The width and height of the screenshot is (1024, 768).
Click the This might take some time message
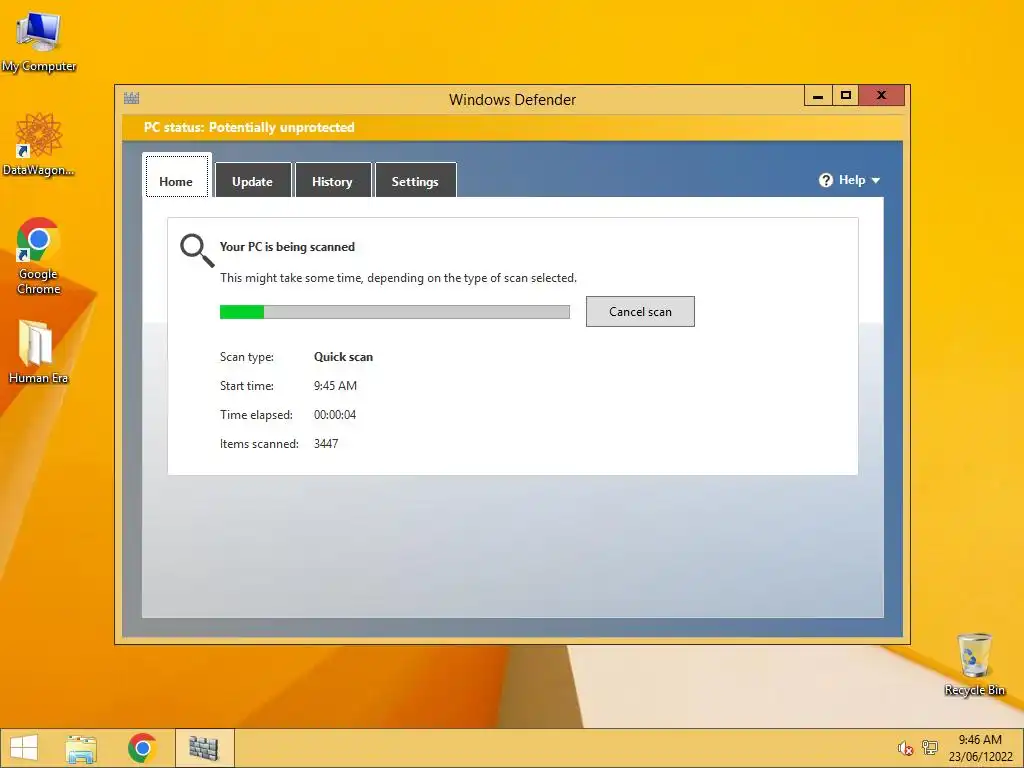(x=398, y=278)
